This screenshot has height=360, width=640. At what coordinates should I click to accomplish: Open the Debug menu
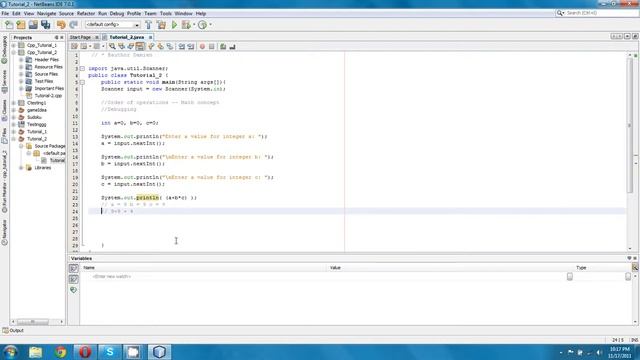coord(117,13)
